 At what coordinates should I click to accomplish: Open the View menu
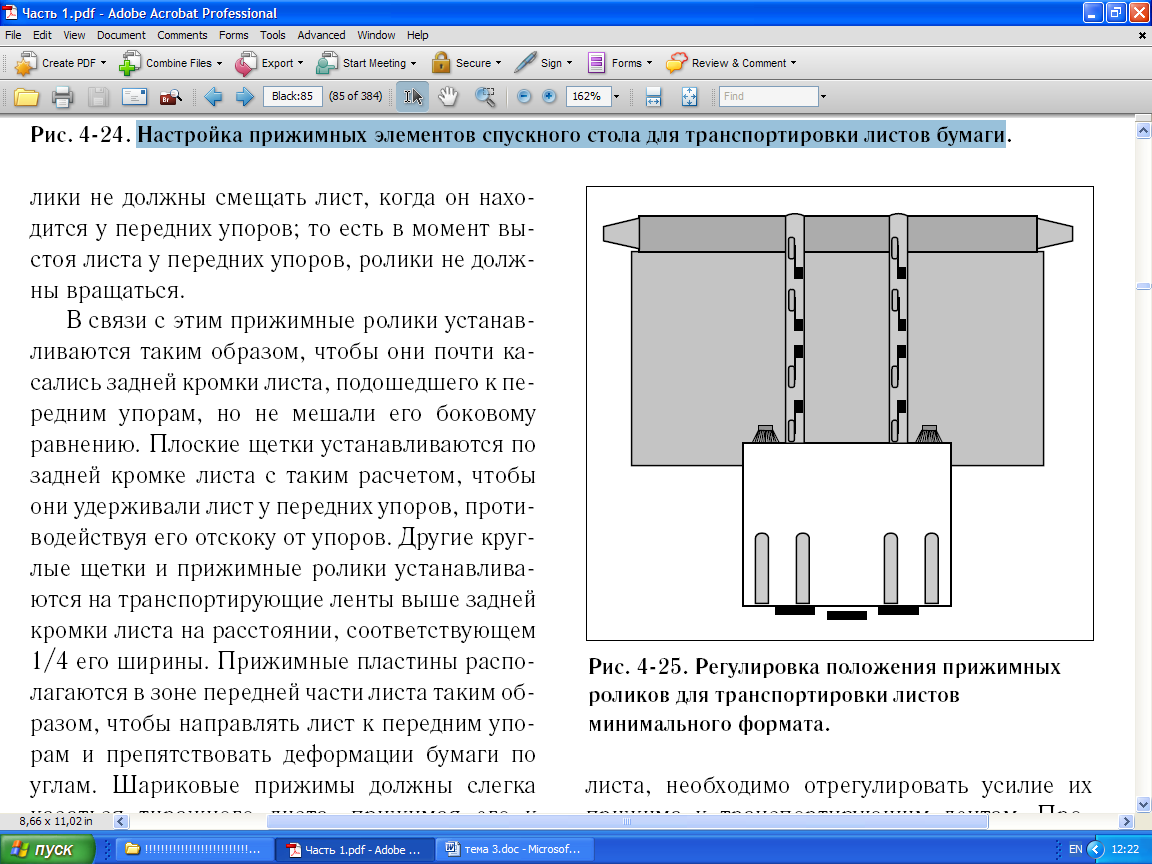point(74,35)
